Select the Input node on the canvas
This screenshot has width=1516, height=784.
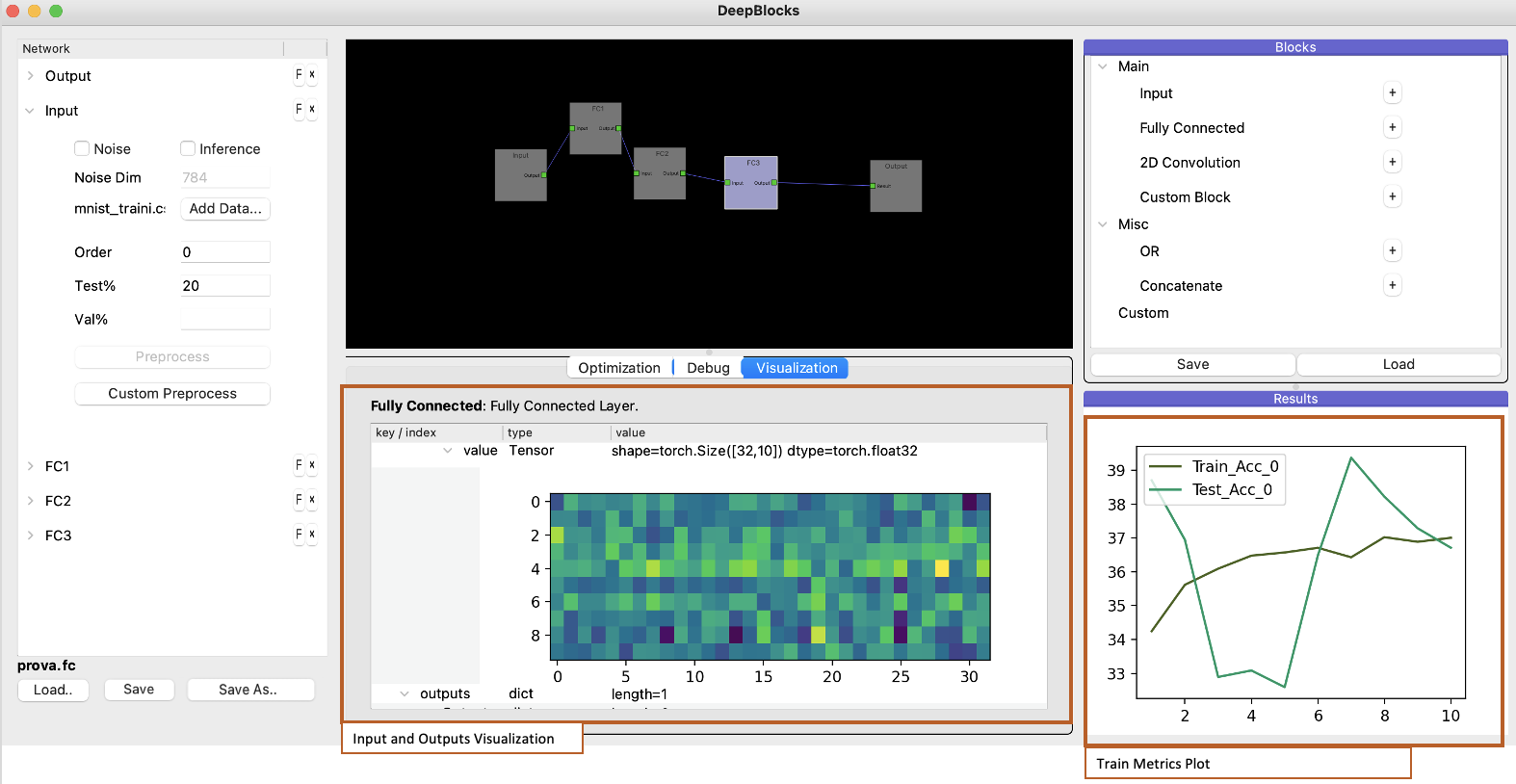(x=521, y=174)
